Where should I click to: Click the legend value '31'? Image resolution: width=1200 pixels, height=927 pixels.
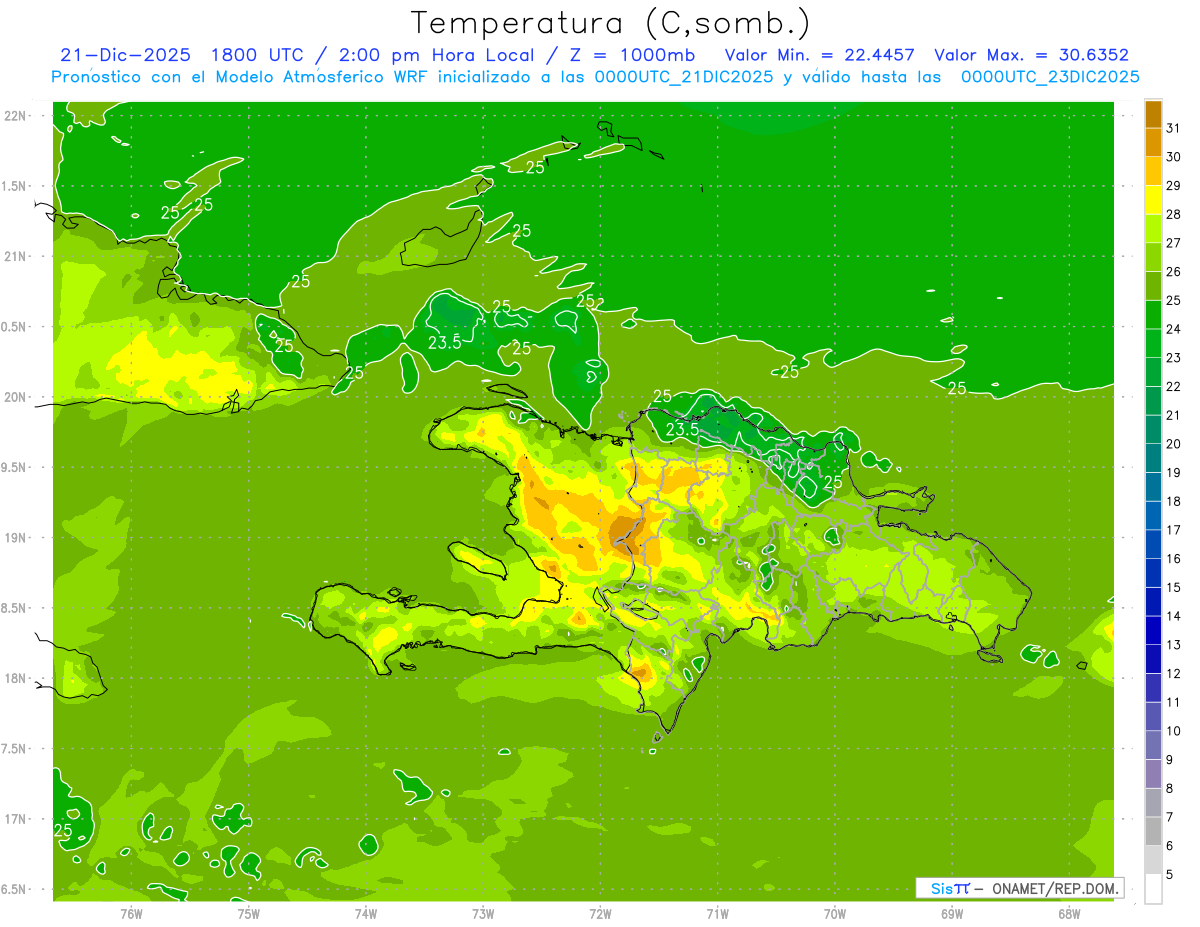pos(1174,128)
